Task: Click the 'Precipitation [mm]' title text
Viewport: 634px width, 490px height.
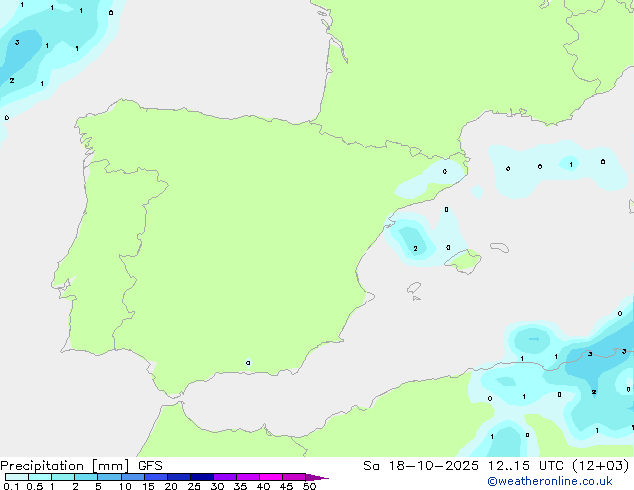Action: point(65,466)
